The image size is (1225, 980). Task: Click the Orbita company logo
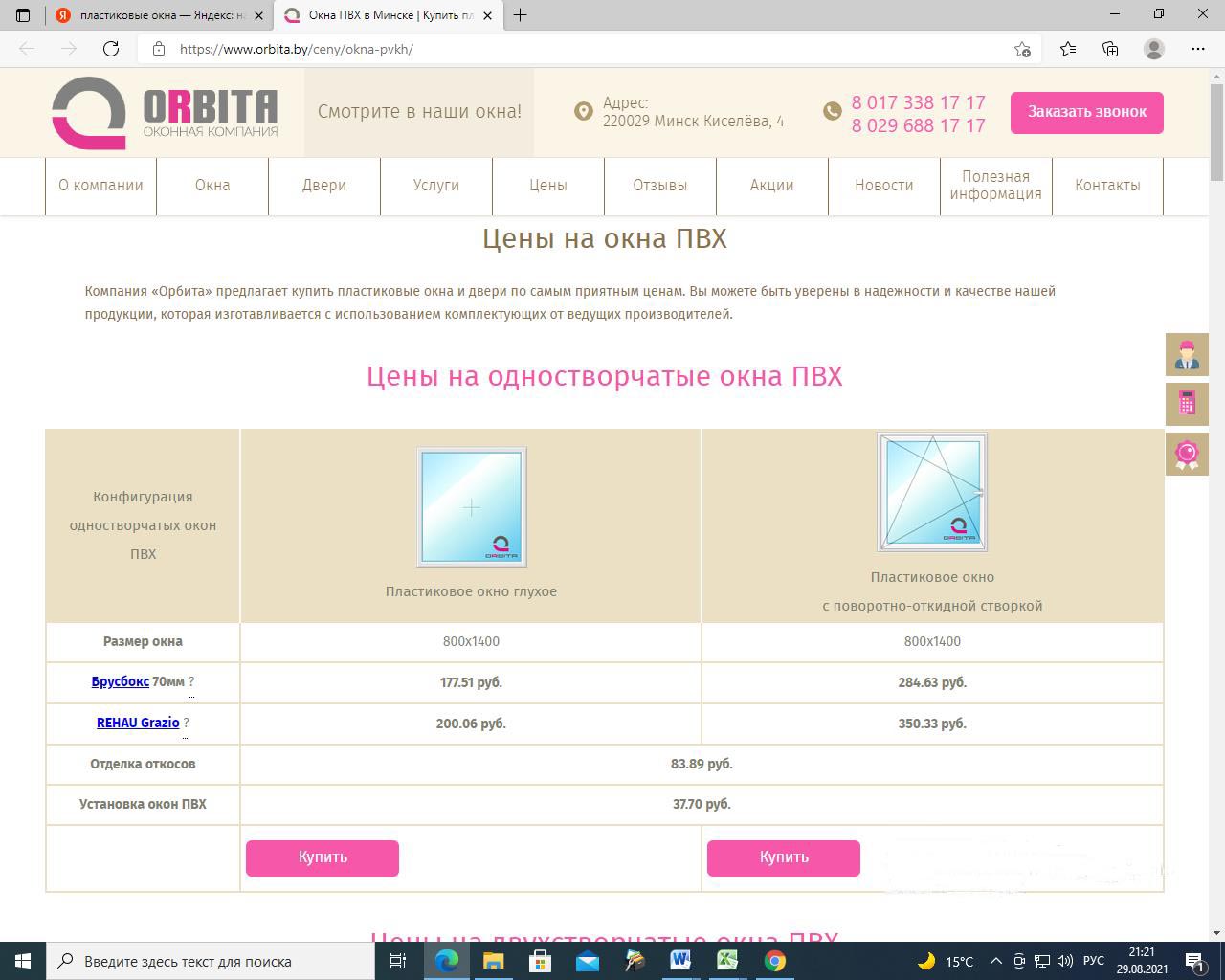[x=165, y=113]
